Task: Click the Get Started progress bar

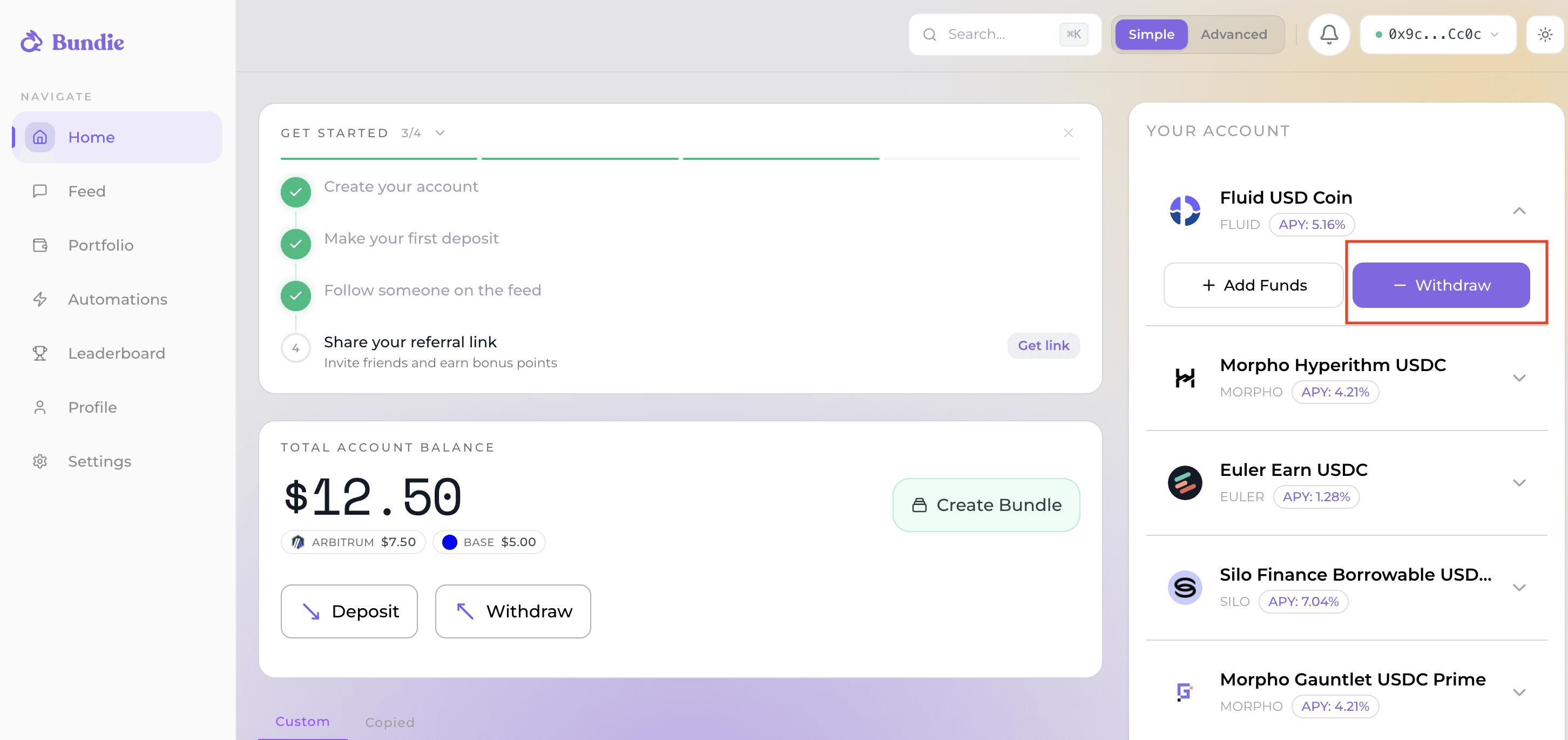Action: 680,158
